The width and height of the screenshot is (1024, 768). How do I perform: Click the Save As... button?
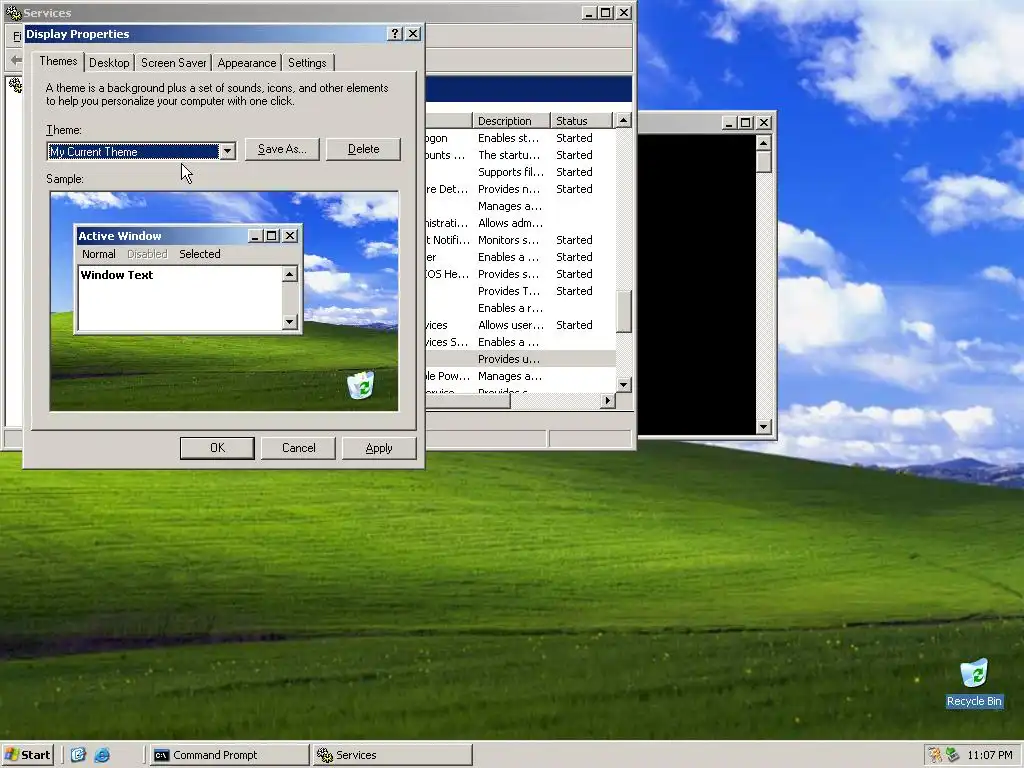[282, 149]
